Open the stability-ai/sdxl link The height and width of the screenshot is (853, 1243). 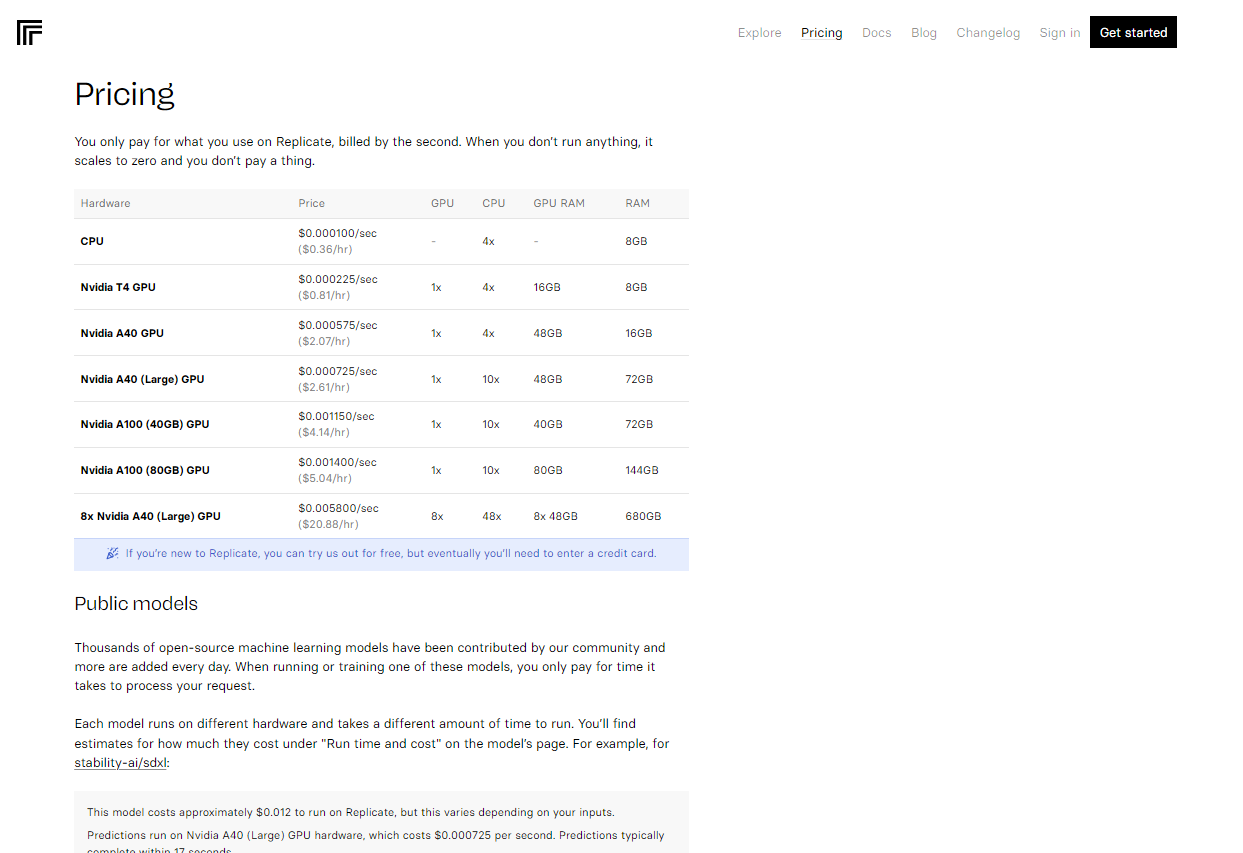click(121, 762)
